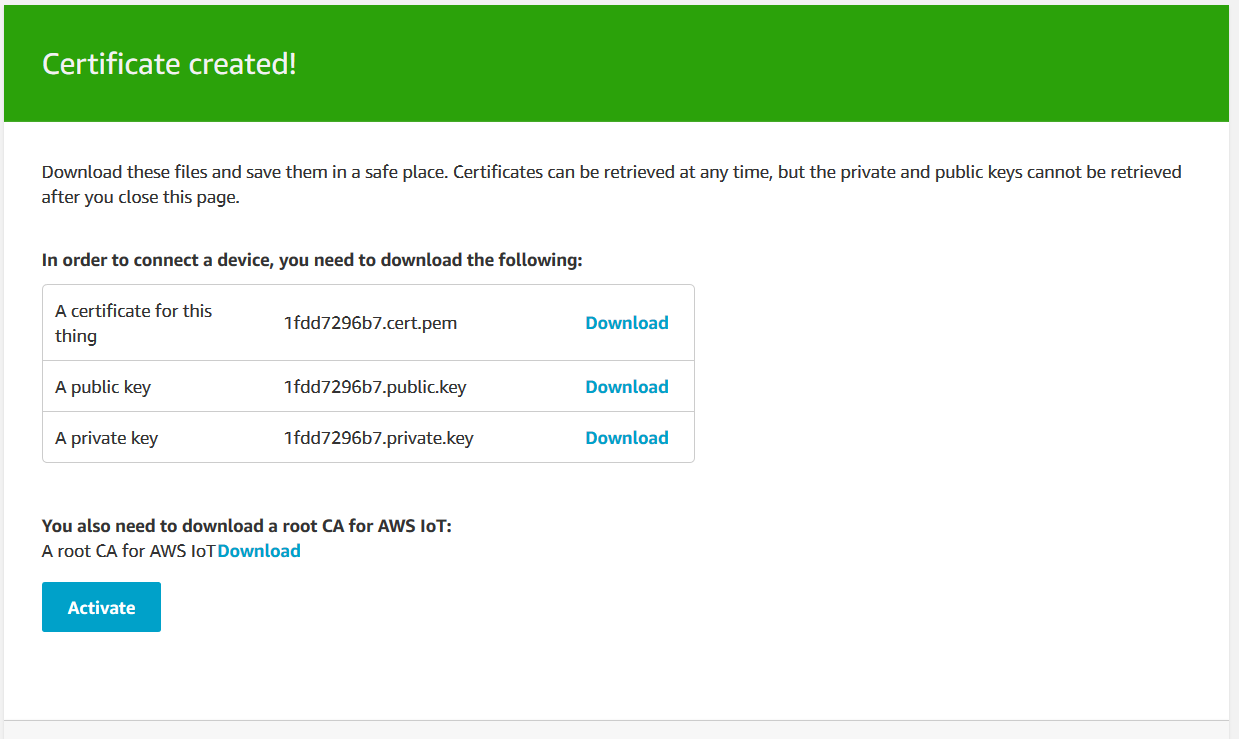The image size is (1239, 739).
Task: Click the 1fdd7296b7.private.key file name
Action: [379, 438]
